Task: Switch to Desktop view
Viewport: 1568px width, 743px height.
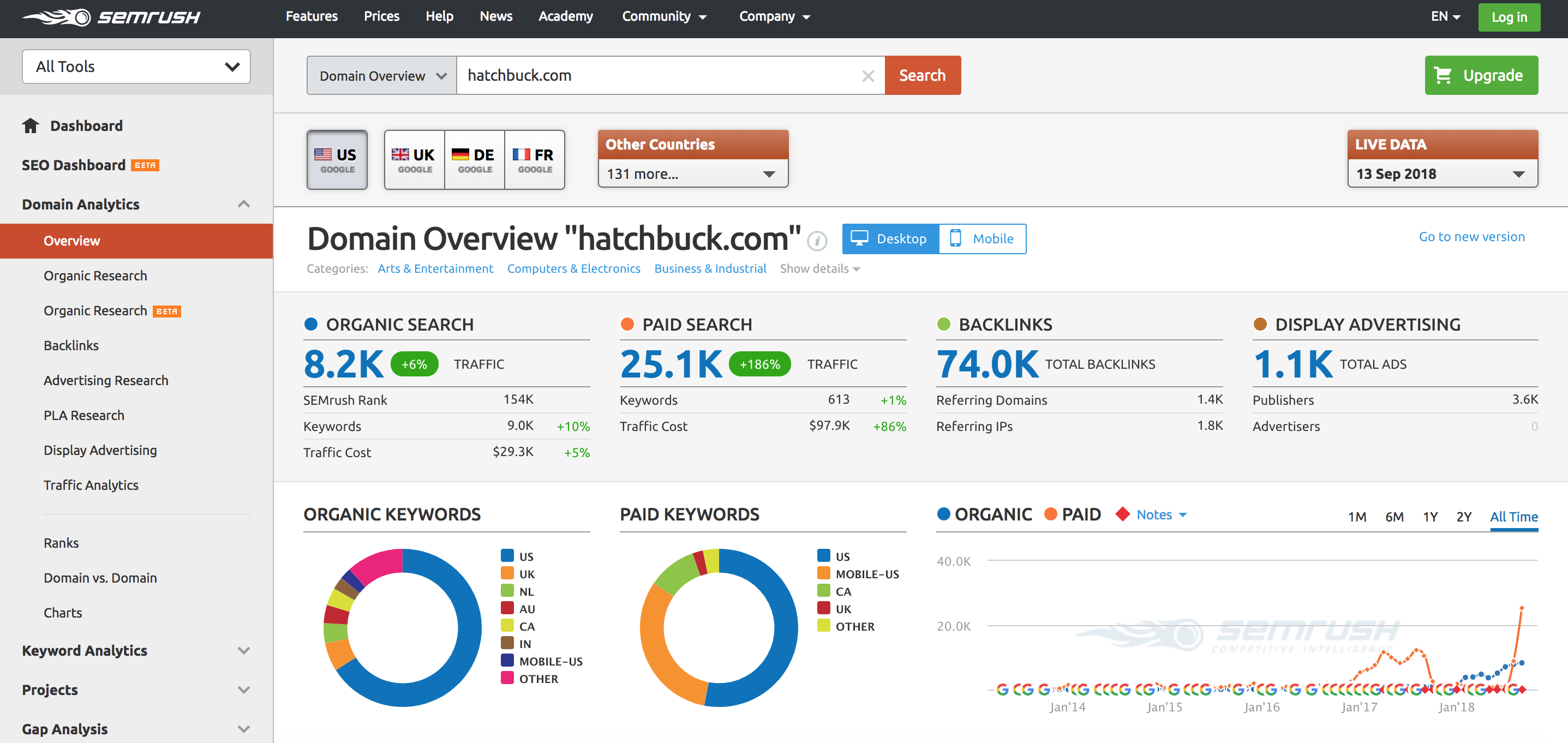Action: (890, 238)
